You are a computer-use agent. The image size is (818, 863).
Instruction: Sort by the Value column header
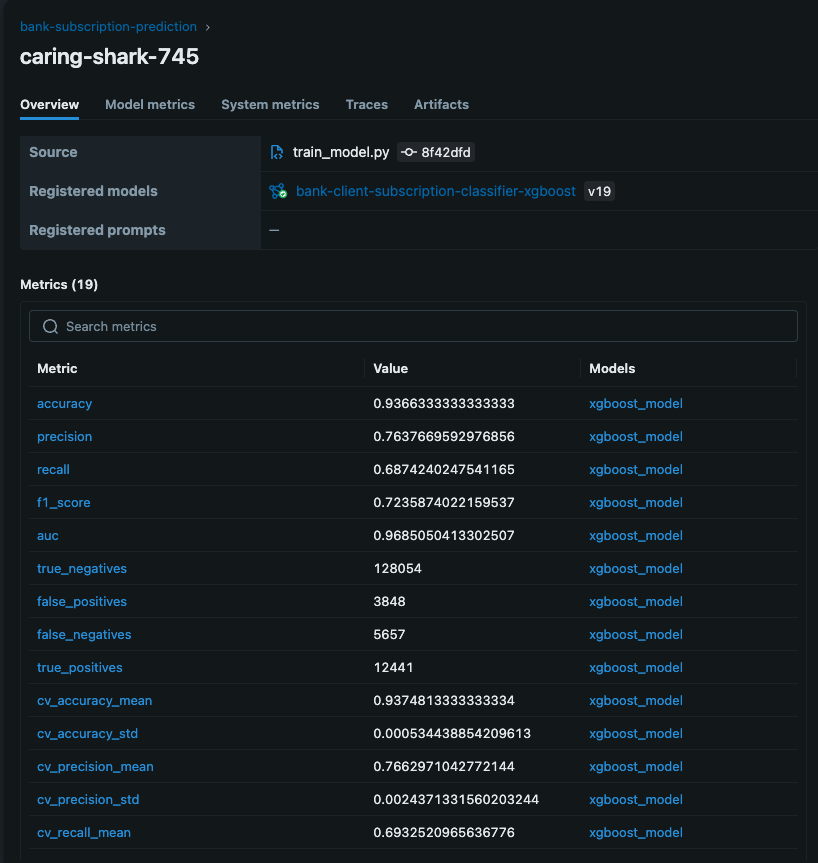[x=391, y=369]
